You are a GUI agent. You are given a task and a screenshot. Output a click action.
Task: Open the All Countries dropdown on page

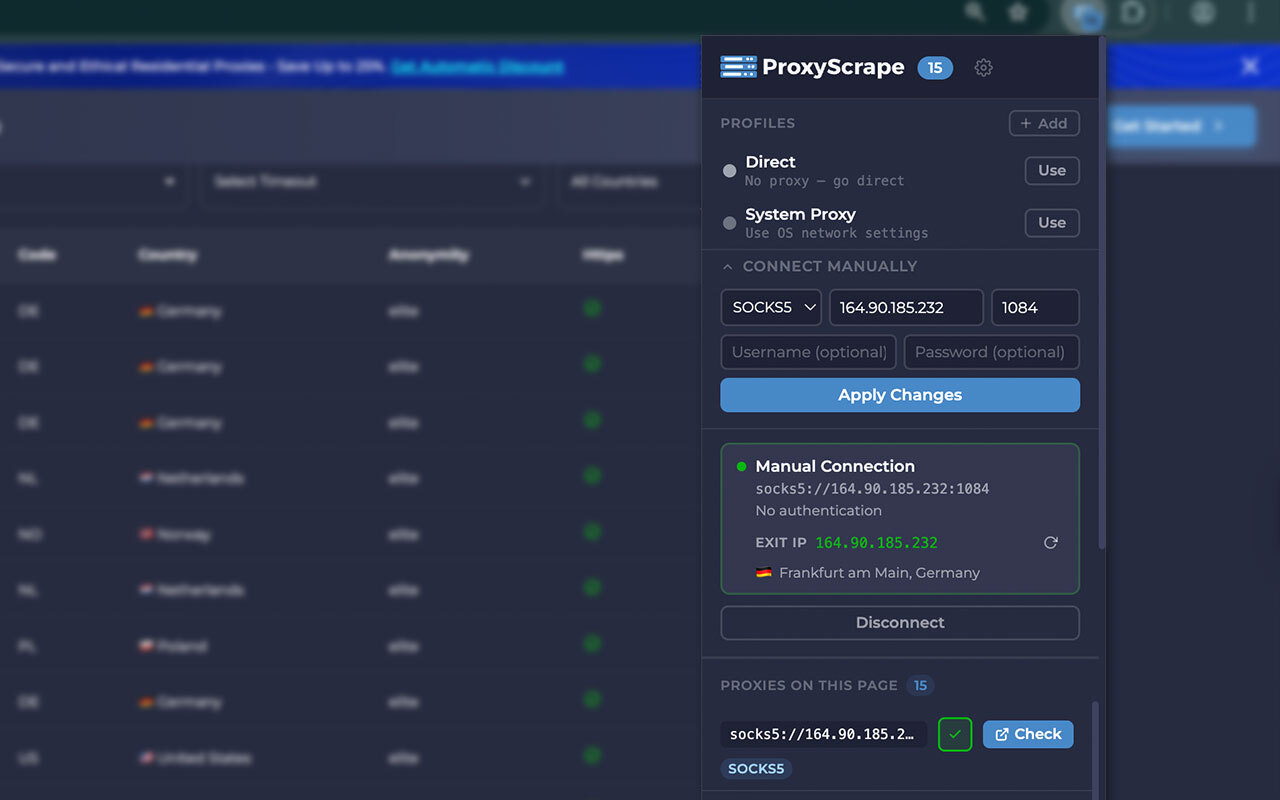(630, 182)
